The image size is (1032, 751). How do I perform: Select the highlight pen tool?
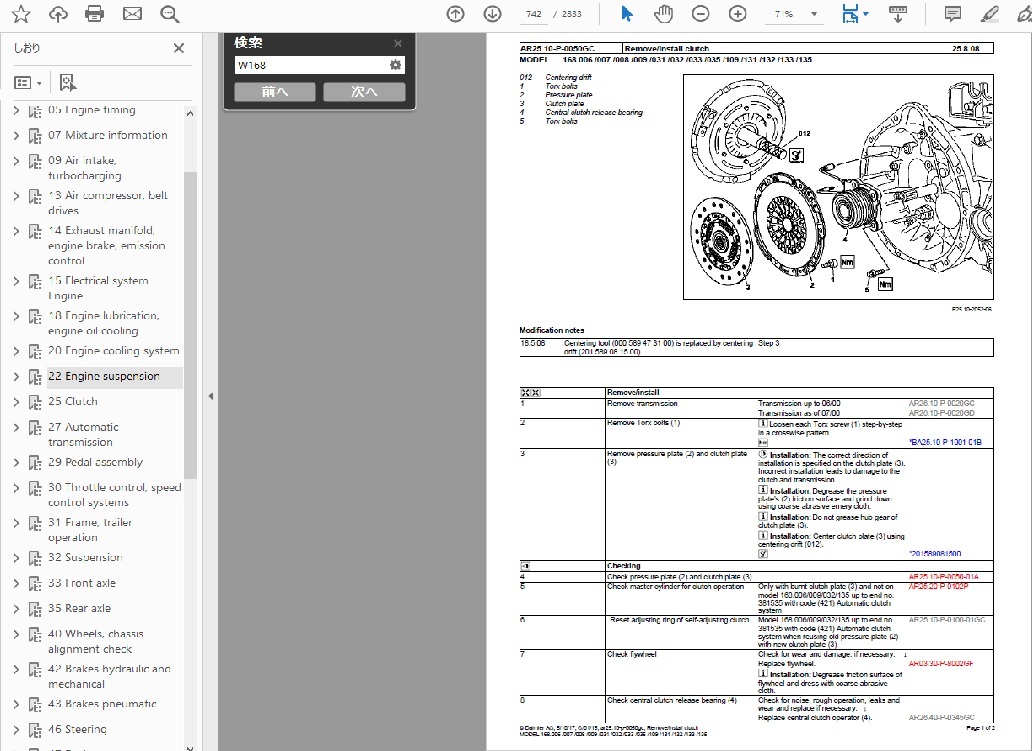(990, 14)
